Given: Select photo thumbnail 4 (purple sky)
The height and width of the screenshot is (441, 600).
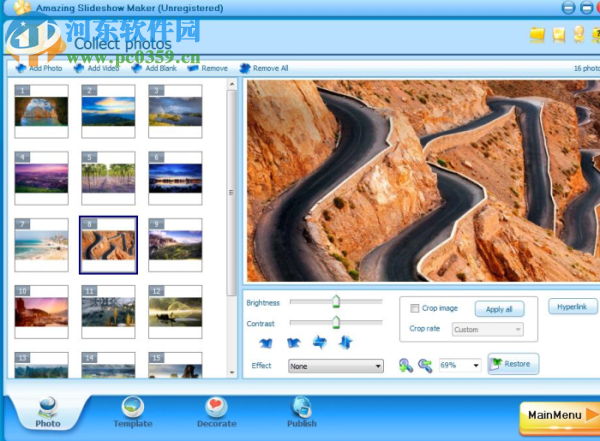Looking at the screenshot, I should (41, 178).
